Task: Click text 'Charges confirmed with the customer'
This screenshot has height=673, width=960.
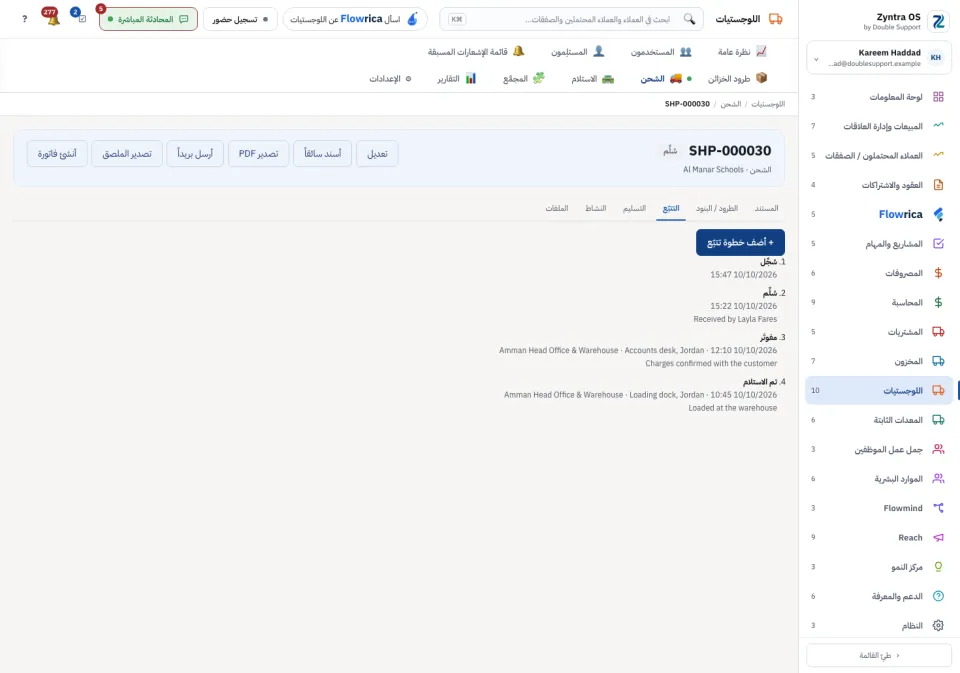Action: [x=711, y=363]
